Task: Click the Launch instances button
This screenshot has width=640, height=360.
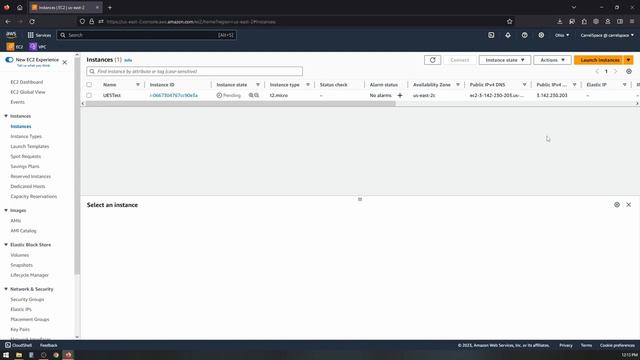Action: tap(599, 60)
